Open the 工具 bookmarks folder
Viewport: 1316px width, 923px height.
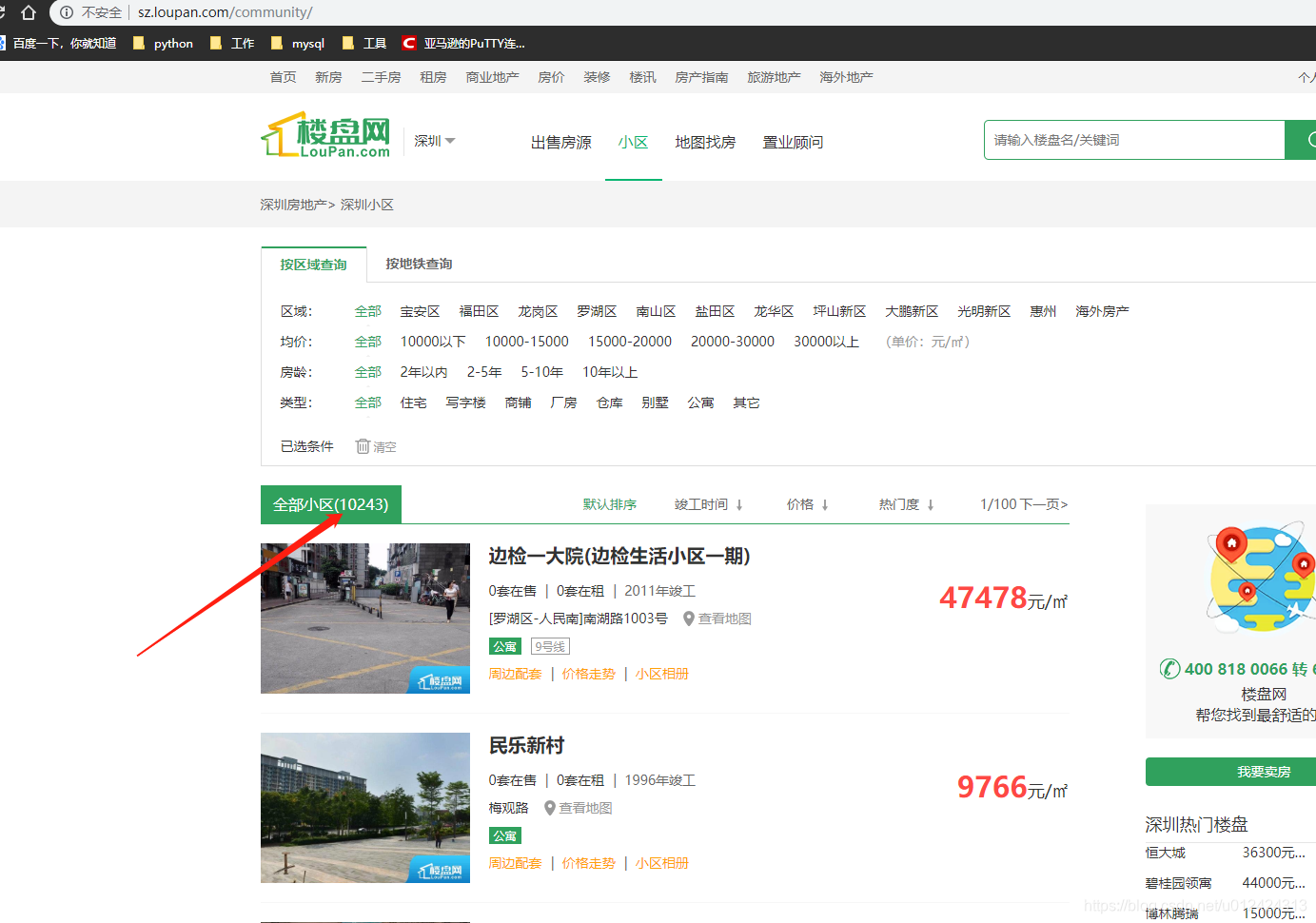pyautogui.click(x=363, y=43)
